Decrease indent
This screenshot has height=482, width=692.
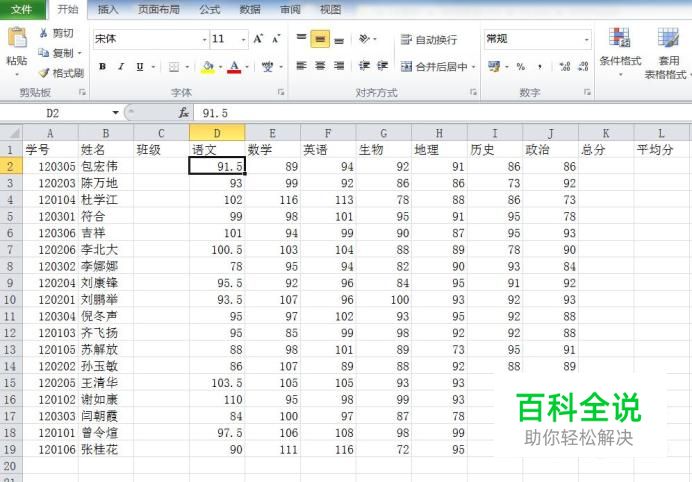coord(364,66)
